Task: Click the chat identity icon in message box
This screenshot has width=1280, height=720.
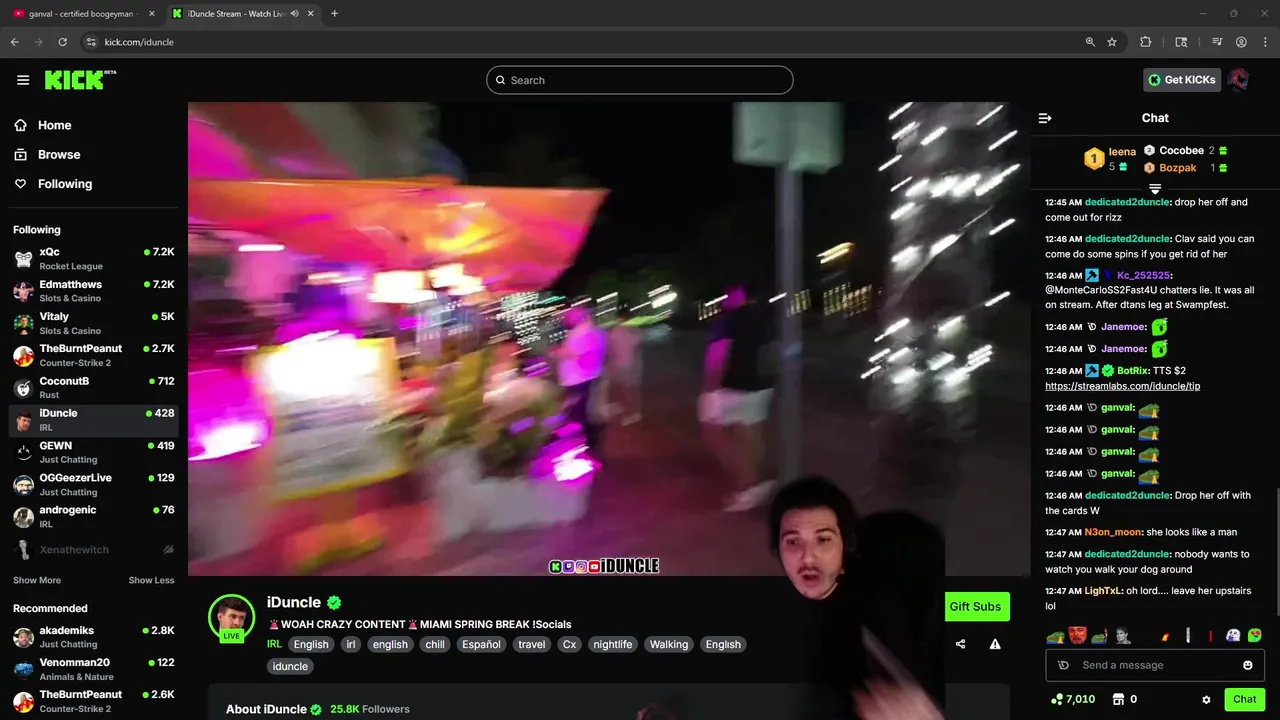Action: pyautogui.click(x=1063, y=665)
